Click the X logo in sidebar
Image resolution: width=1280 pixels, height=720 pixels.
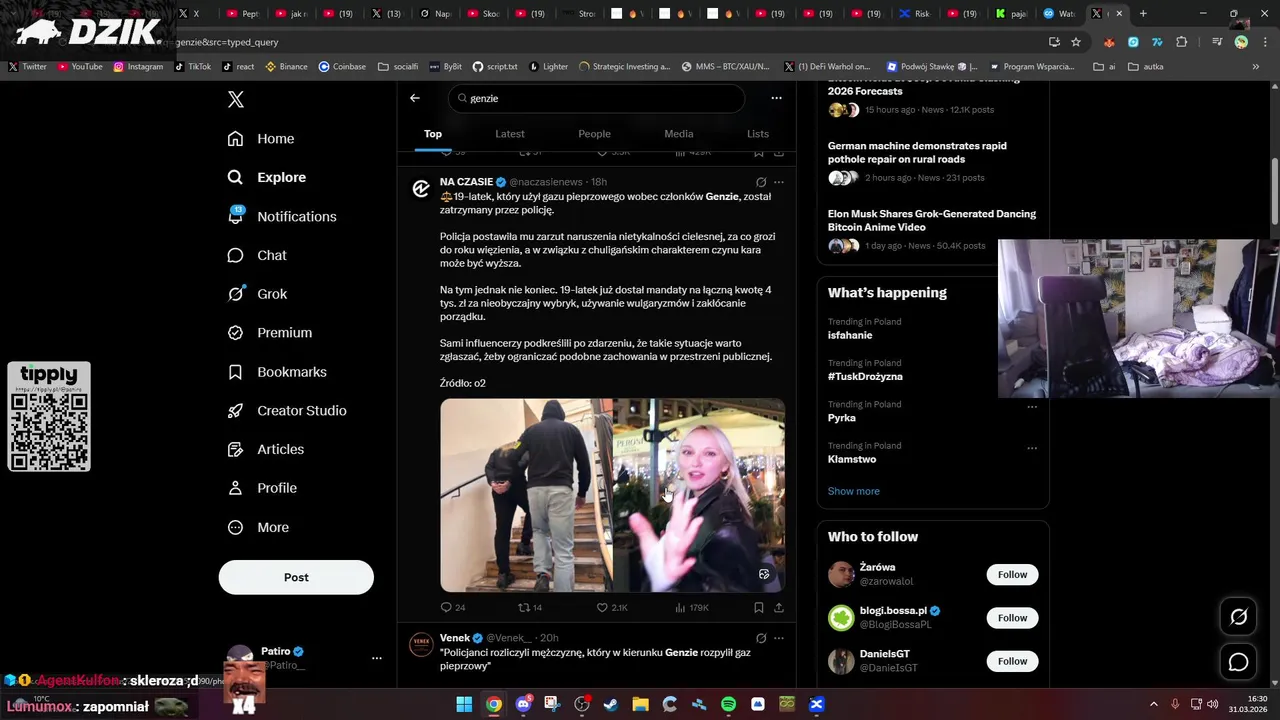[x=236, y=99]
